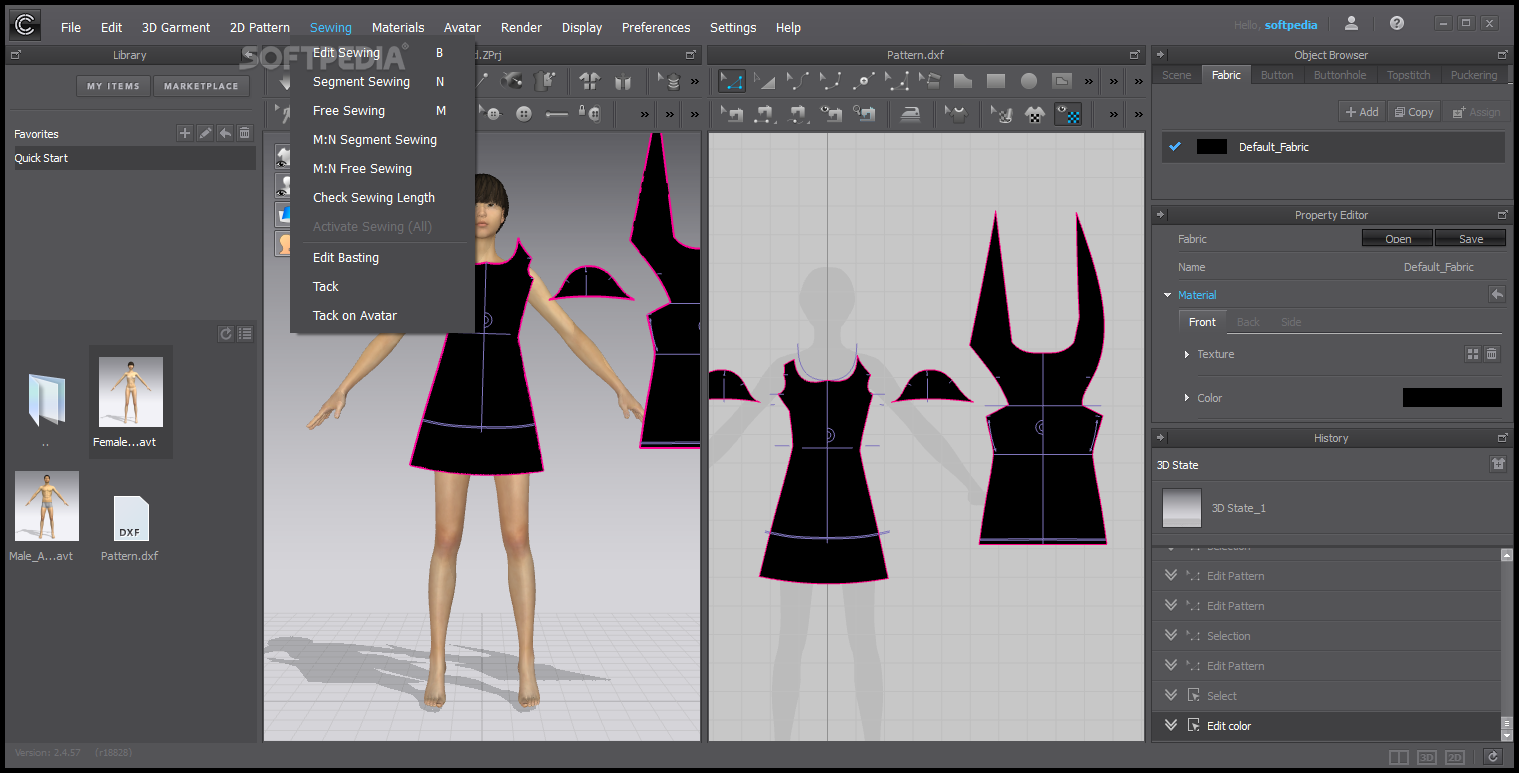Select the Edit Curvature tool icon

[x=797, y=81]
